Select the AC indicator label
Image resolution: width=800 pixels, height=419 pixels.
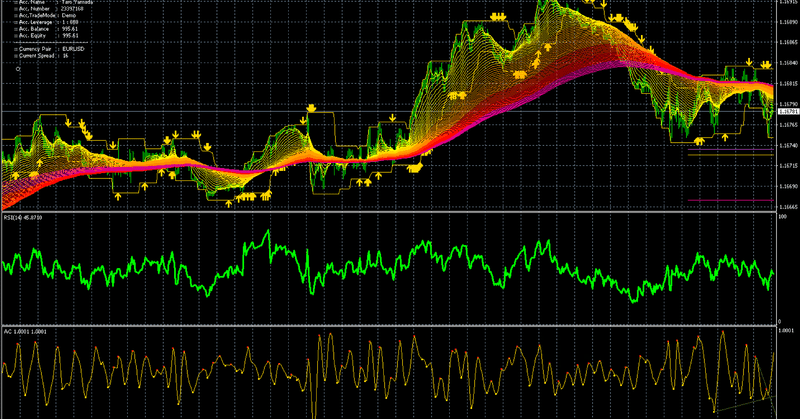[25, 332]
